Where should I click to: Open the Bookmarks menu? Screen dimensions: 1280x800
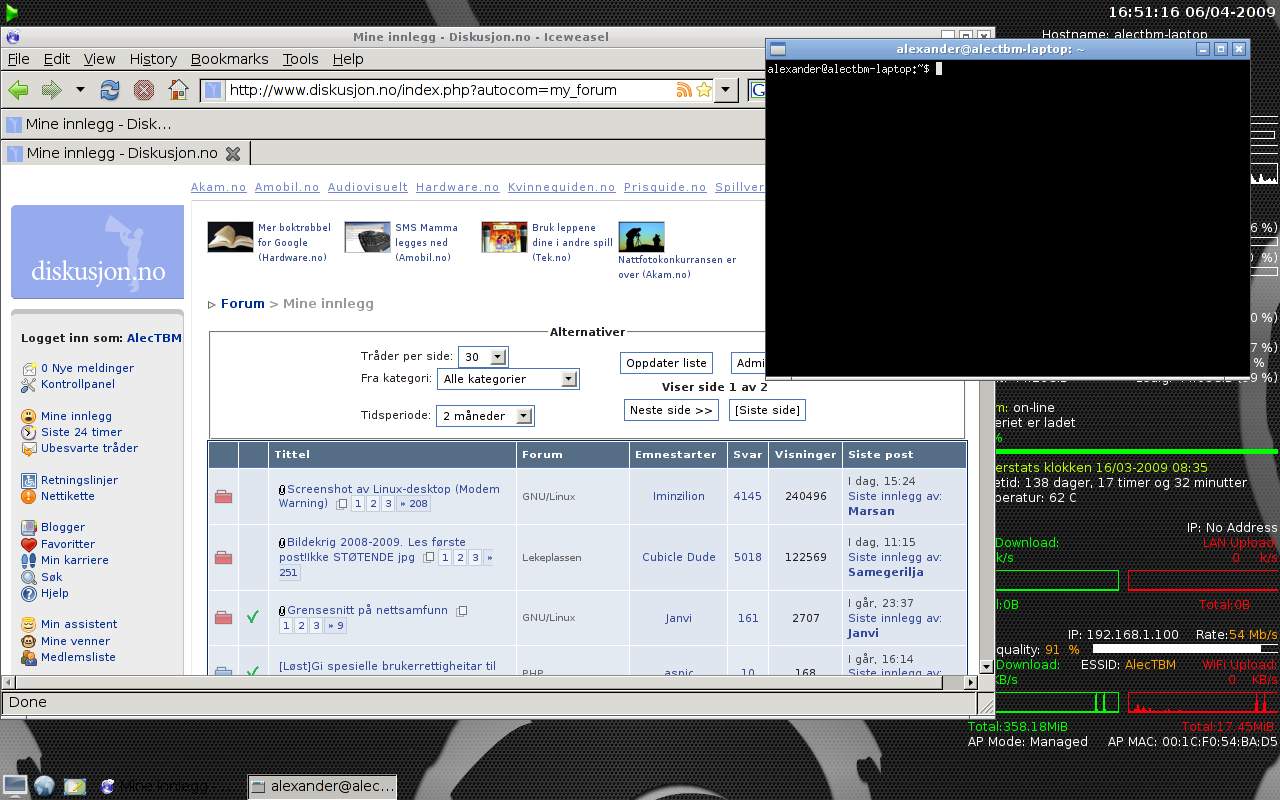pos(230,59)
